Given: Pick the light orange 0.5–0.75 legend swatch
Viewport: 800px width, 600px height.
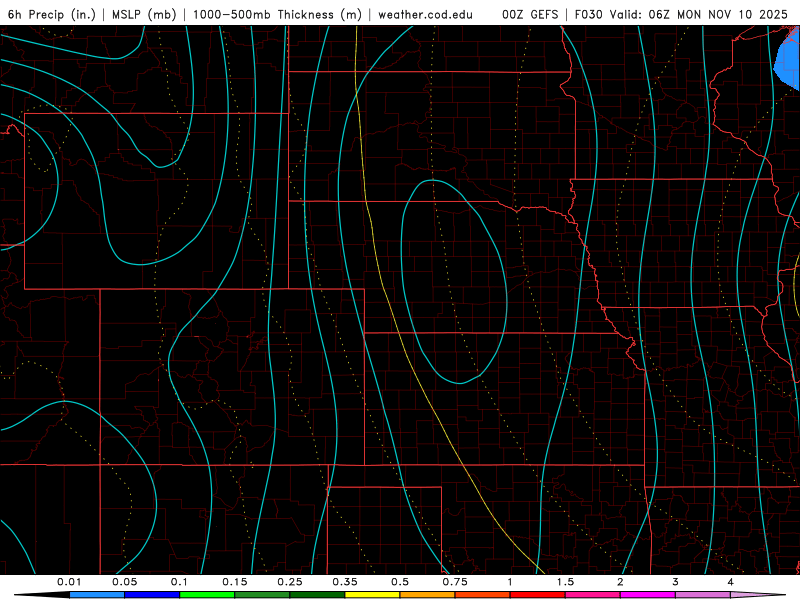Looking at the screenshot, I should 428,595.
